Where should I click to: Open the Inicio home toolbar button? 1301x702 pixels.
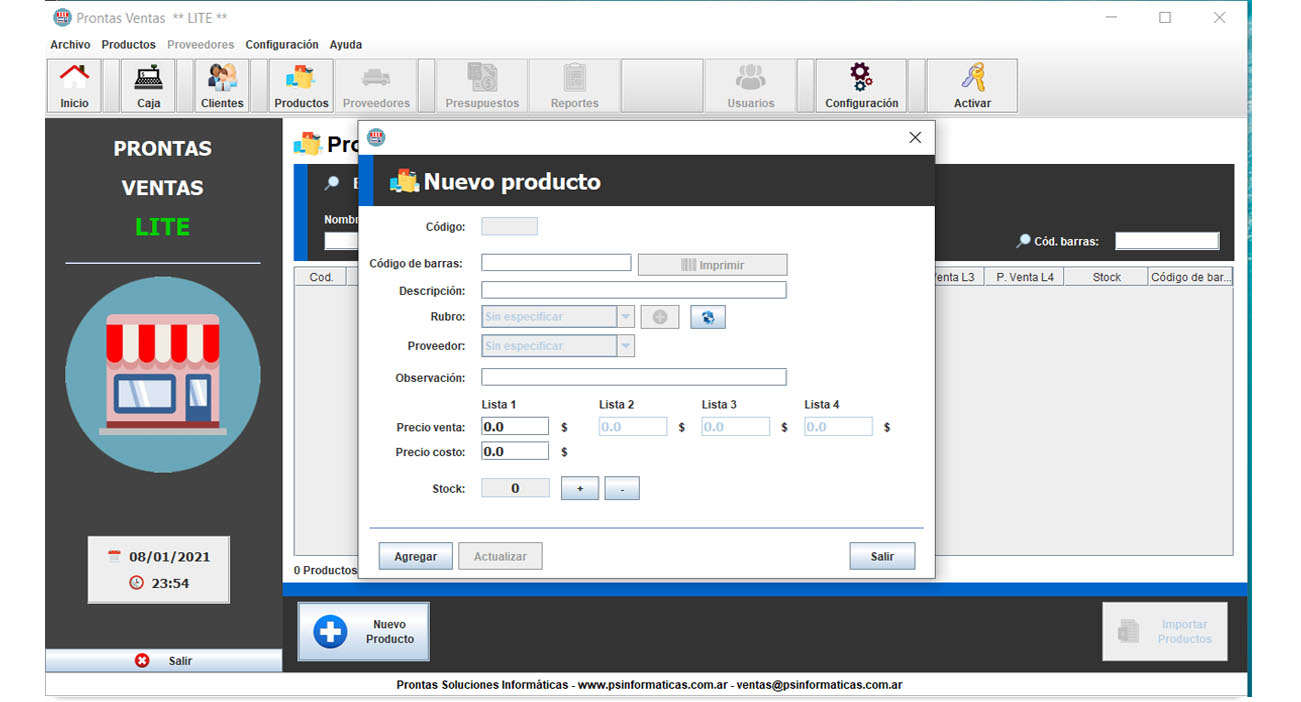pos(74,86)
